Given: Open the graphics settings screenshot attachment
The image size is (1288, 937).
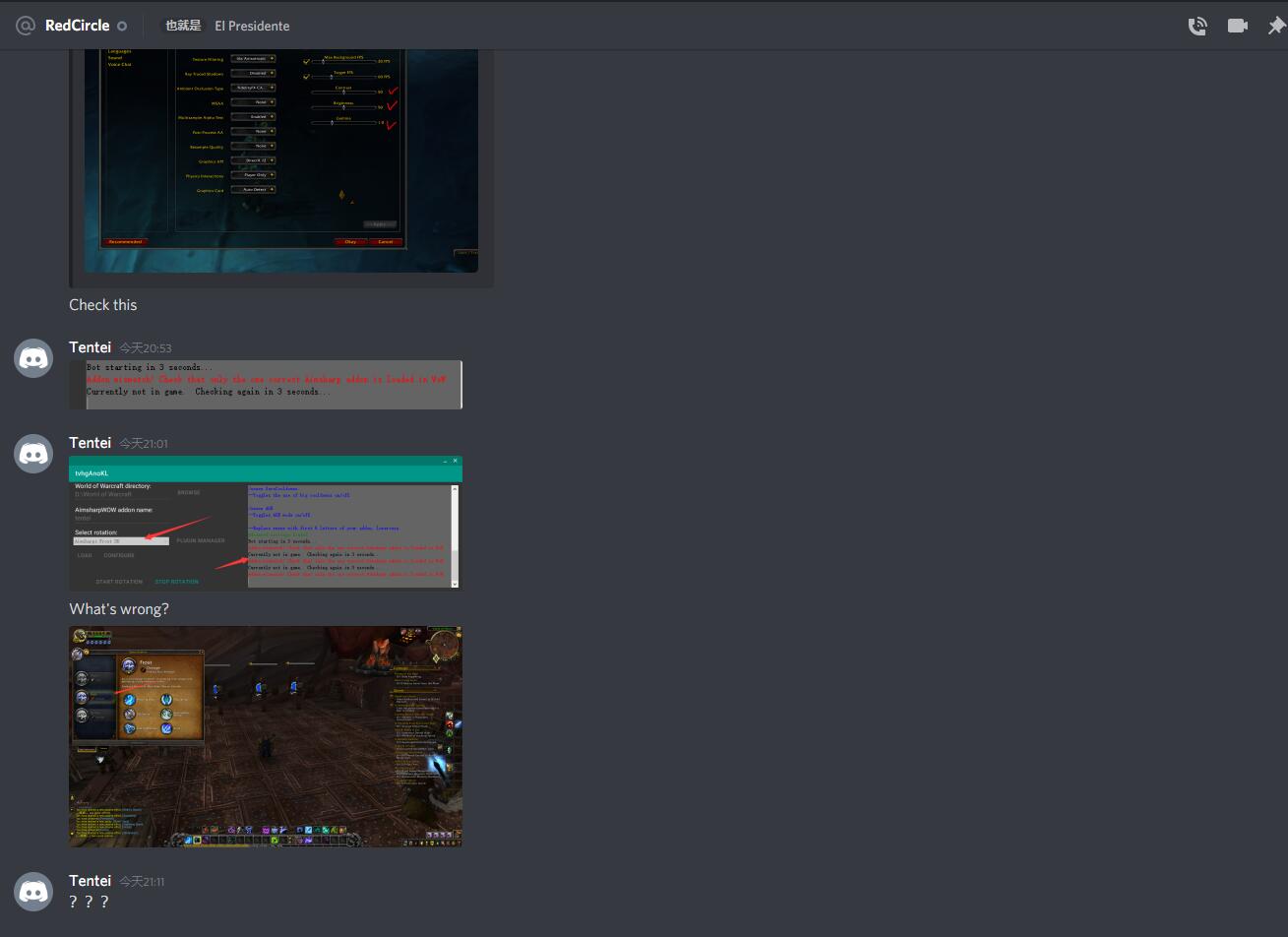Looking at the screenshot, I should tap(281, 159).
